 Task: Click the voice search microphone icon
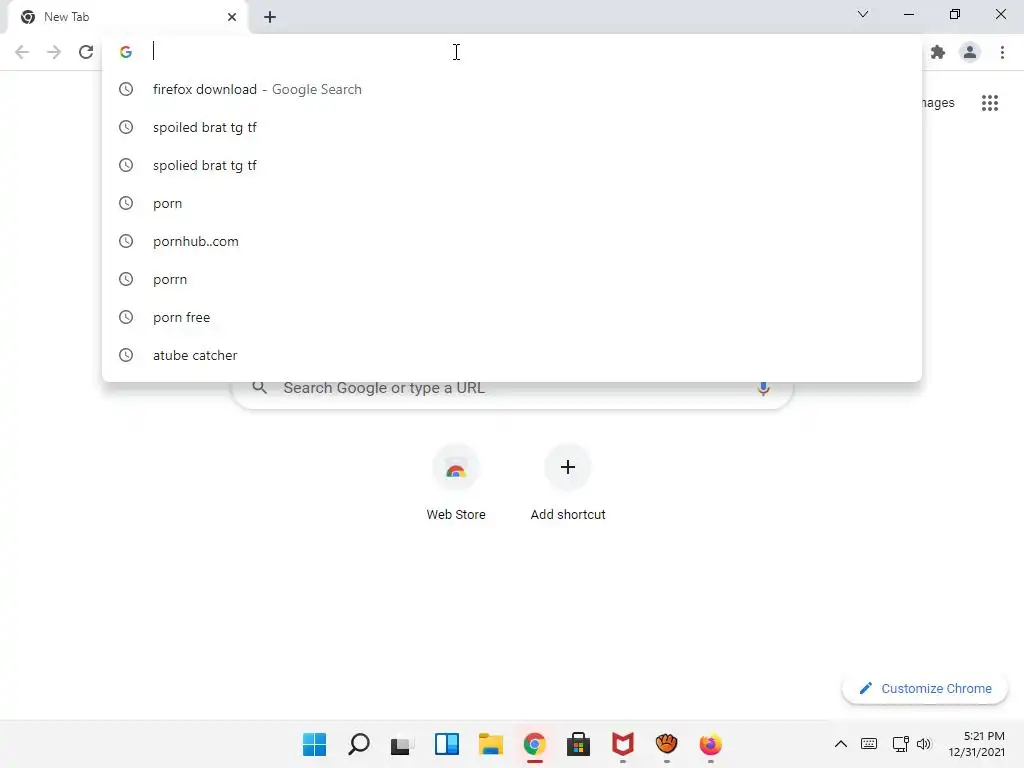(x=763, y=388)
